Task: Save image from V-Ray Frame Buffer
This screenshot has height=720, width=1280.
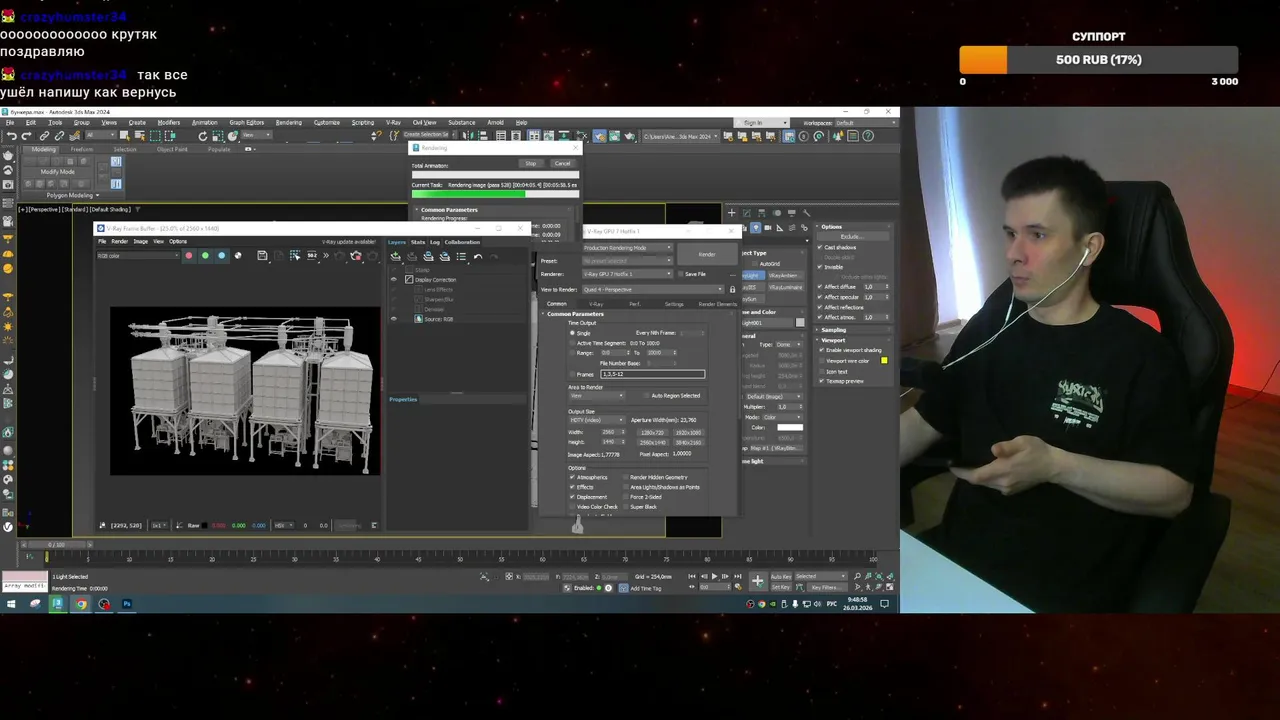Action: tap(262, 256)
